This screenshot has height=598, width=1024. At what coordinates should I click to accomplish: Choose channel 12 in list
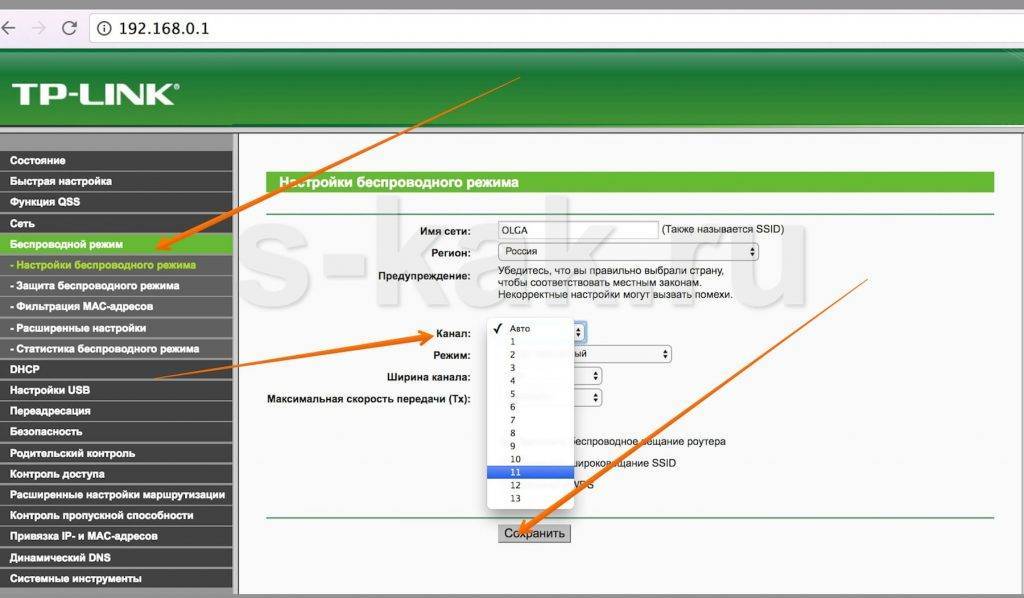pyautogui.click(x=530, y=485)
